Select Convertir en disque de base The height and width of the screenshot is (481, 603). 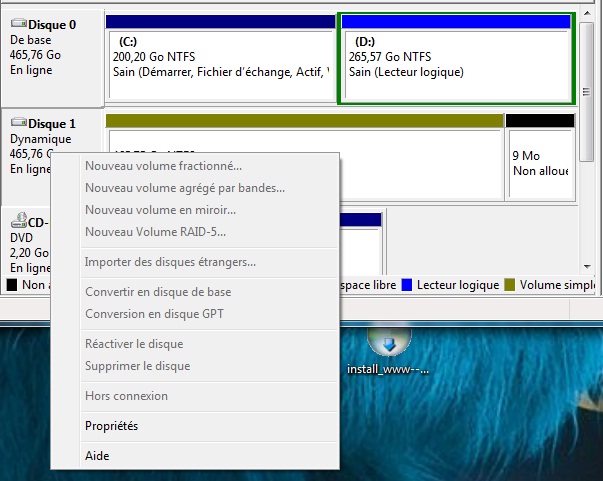(158, 292)
